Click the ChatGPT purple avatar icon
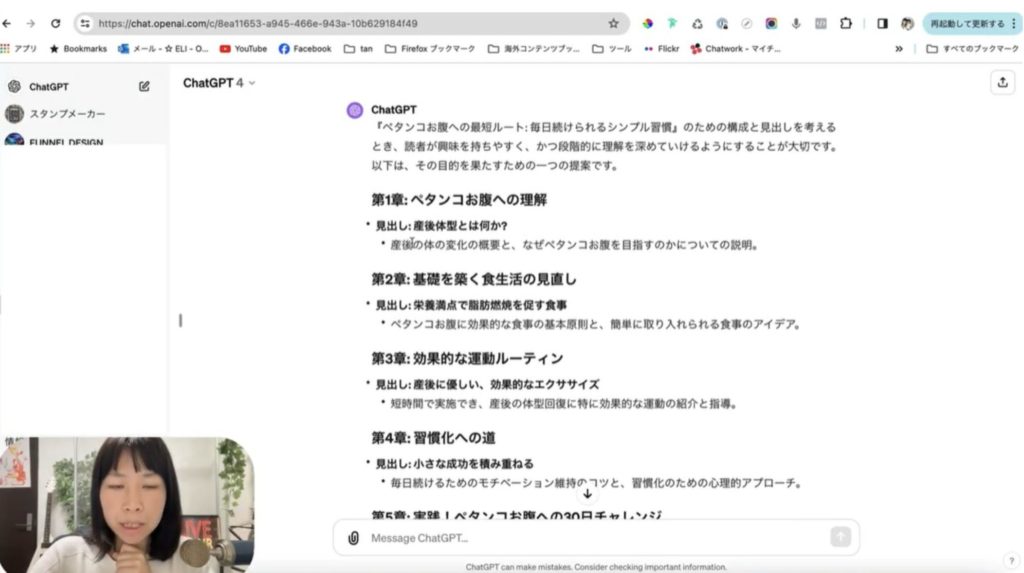This screenshot has width=1024, height=573. tap(355, 110)
